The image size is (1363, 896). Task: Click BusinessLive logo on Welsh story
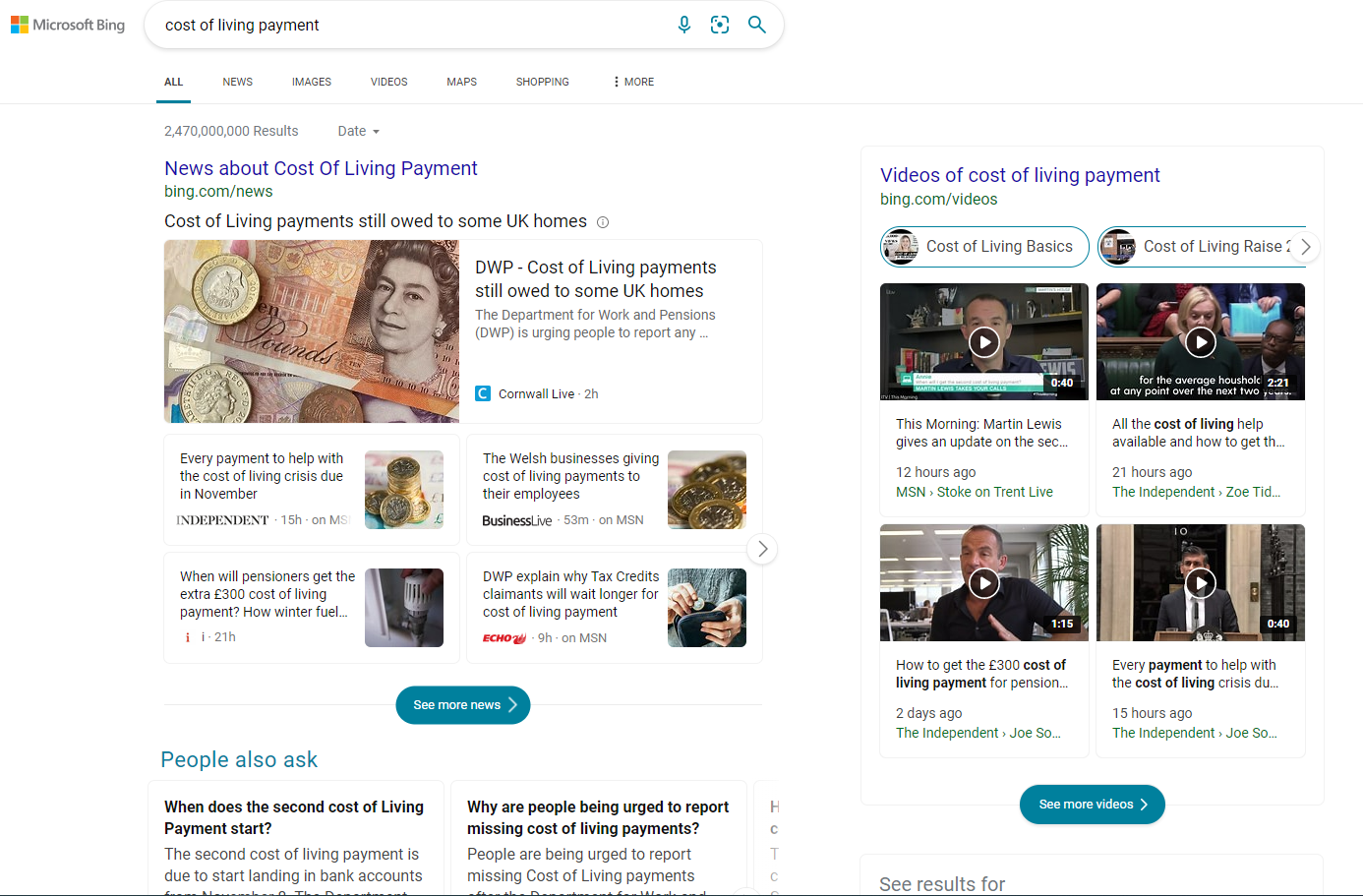[x=517, y=520]
